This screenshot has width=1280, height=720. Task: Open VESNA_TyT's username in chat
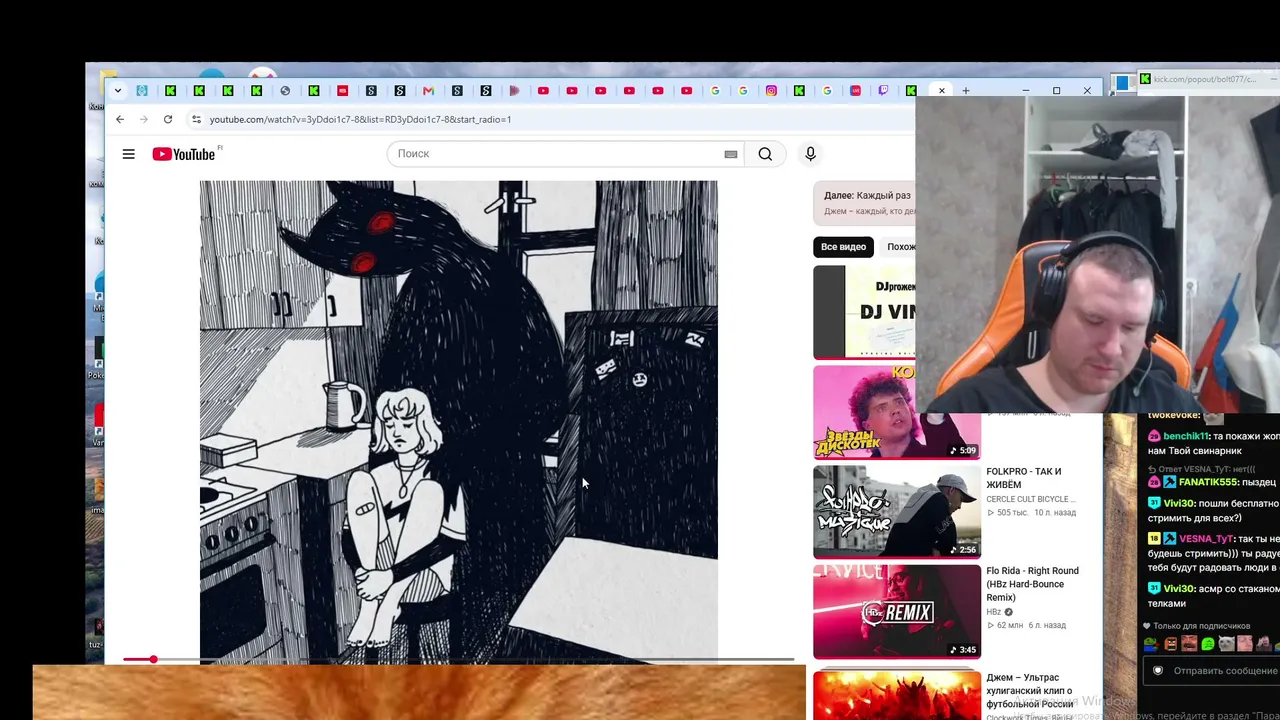point(1208,538)
